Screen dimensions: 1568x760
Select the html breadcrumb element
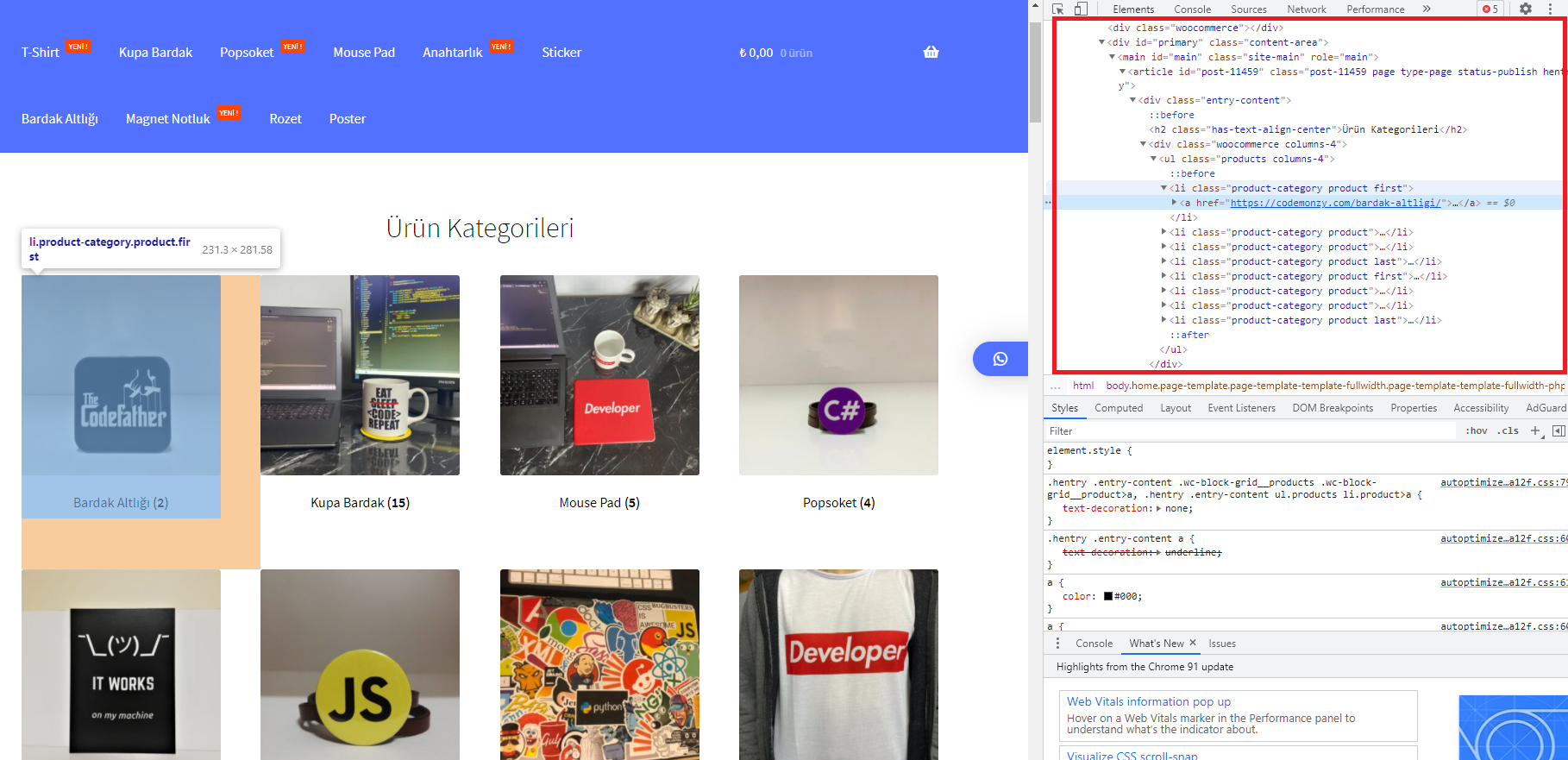click(x=1083, y=386)
